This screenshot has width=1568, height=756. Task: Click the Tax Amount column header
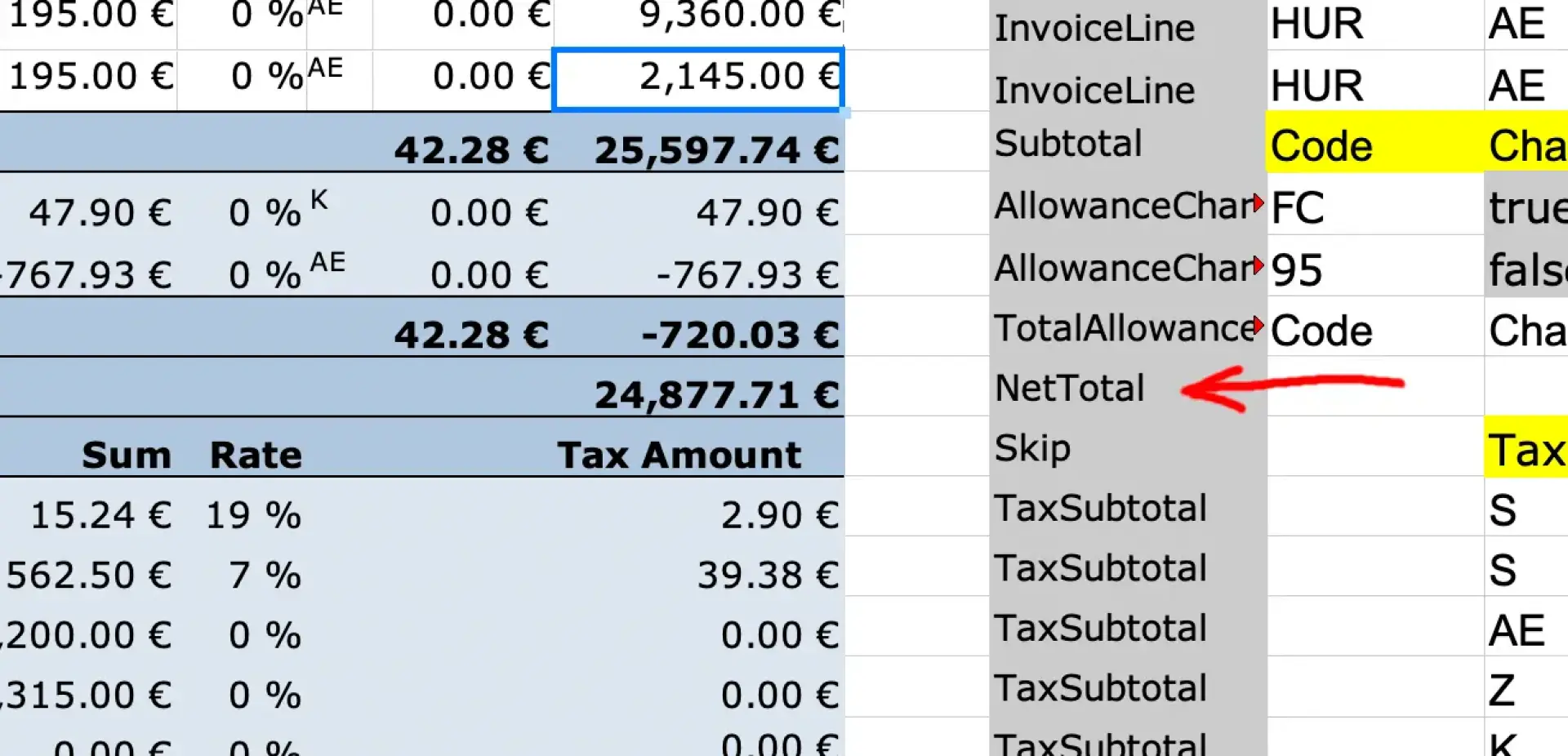[679, 455]
